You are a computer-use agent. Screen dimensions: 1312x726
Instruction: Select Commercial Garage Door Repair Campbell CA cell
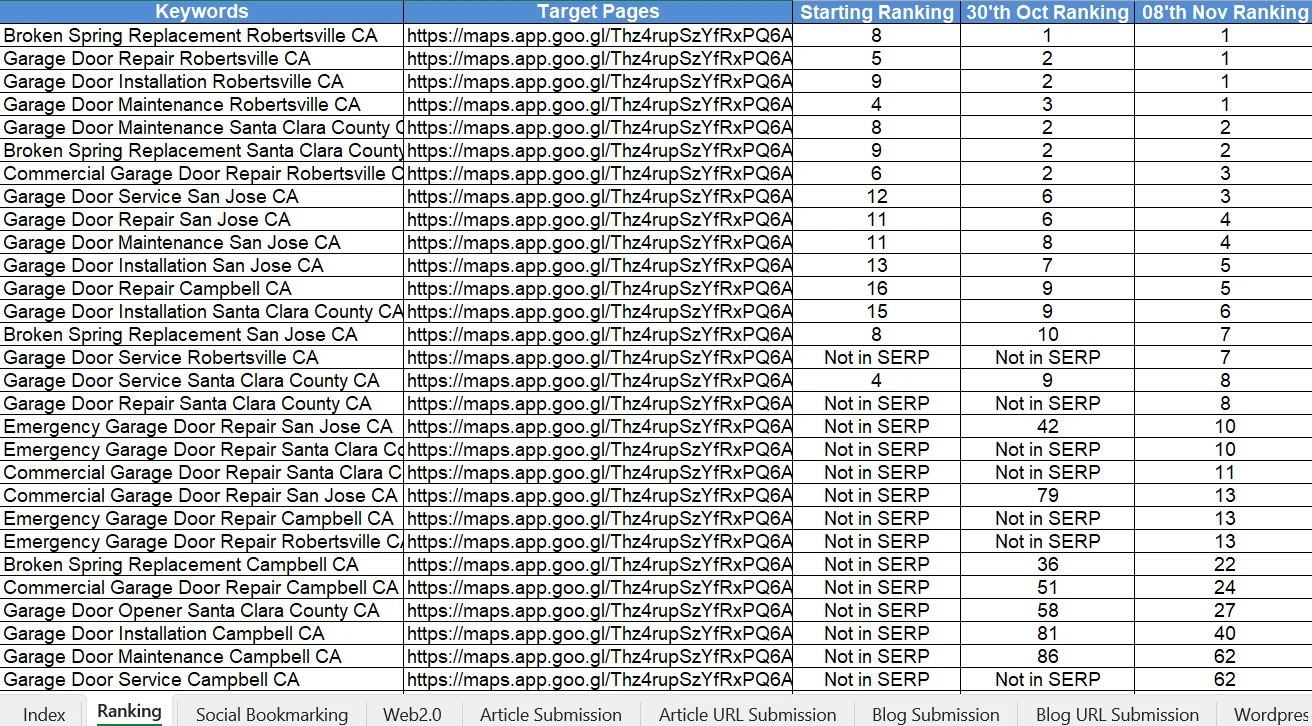(x=202, y=587)
